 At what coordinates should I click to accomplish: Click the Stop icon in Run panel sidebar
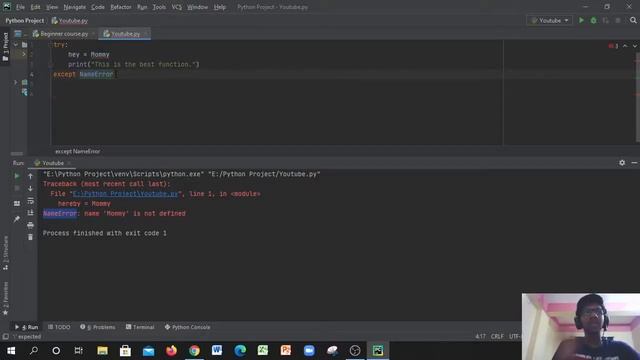[17, 188]
